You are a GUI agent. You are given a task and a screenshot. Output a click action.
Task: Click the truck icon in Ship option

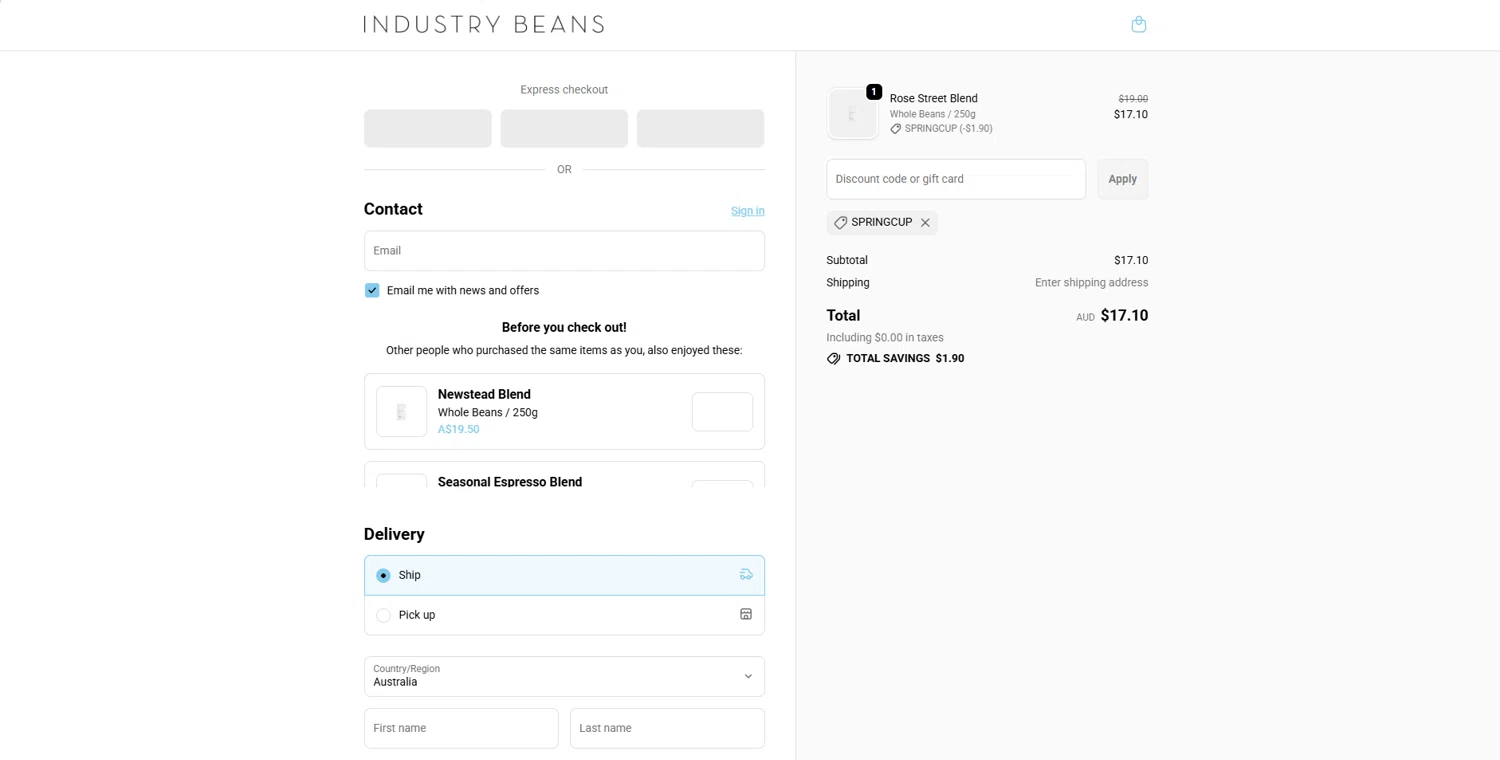pyautogui.click(x=746, y=575)
